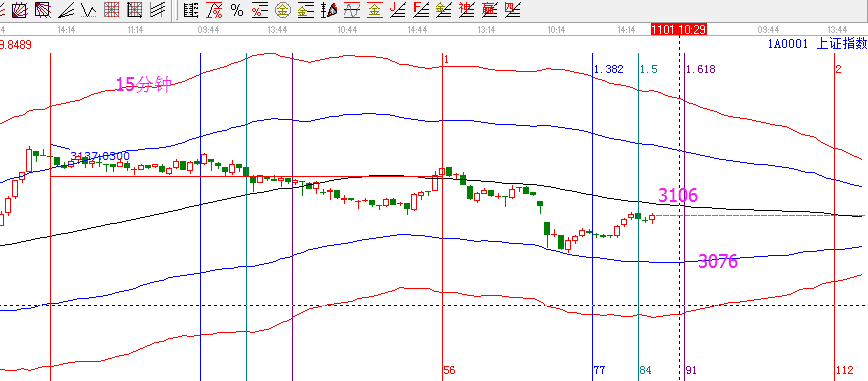This screenshot has height=381, width=868.
Task: Pick the zigzag wave line tool
Action: click(89, 9)
